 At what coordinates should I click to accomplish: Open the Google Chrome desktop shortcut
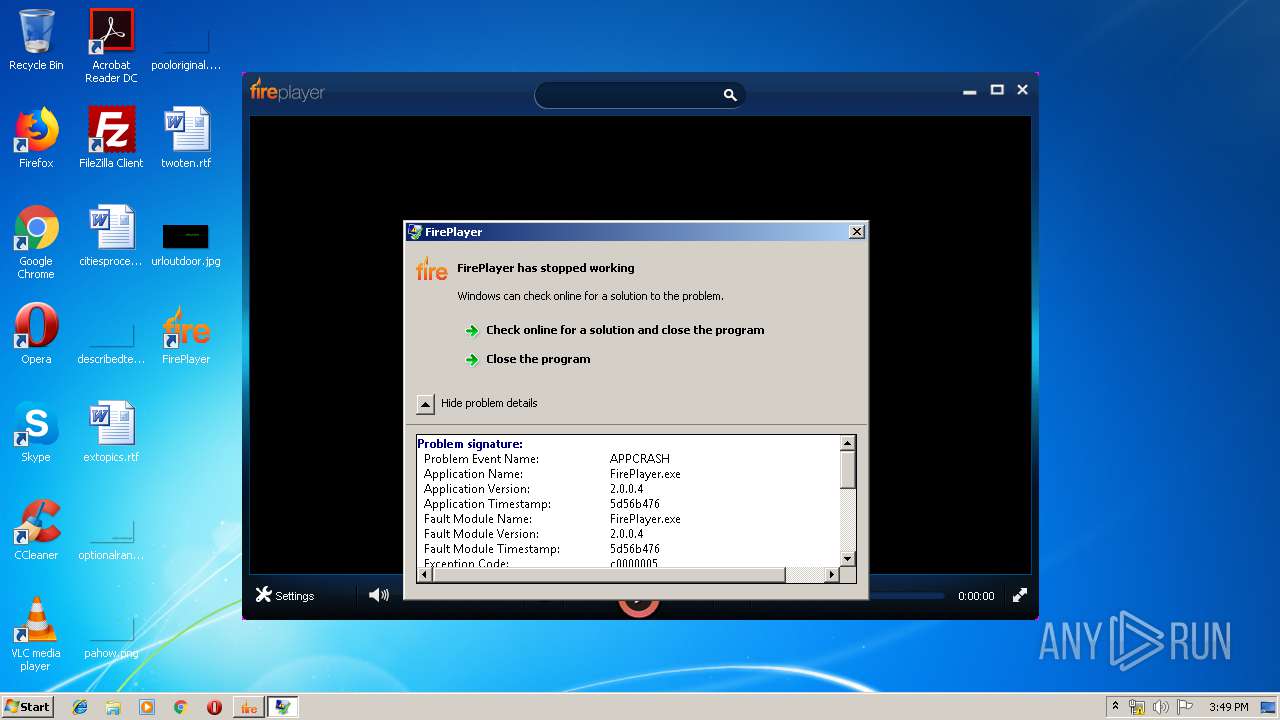tap(36, 241)
